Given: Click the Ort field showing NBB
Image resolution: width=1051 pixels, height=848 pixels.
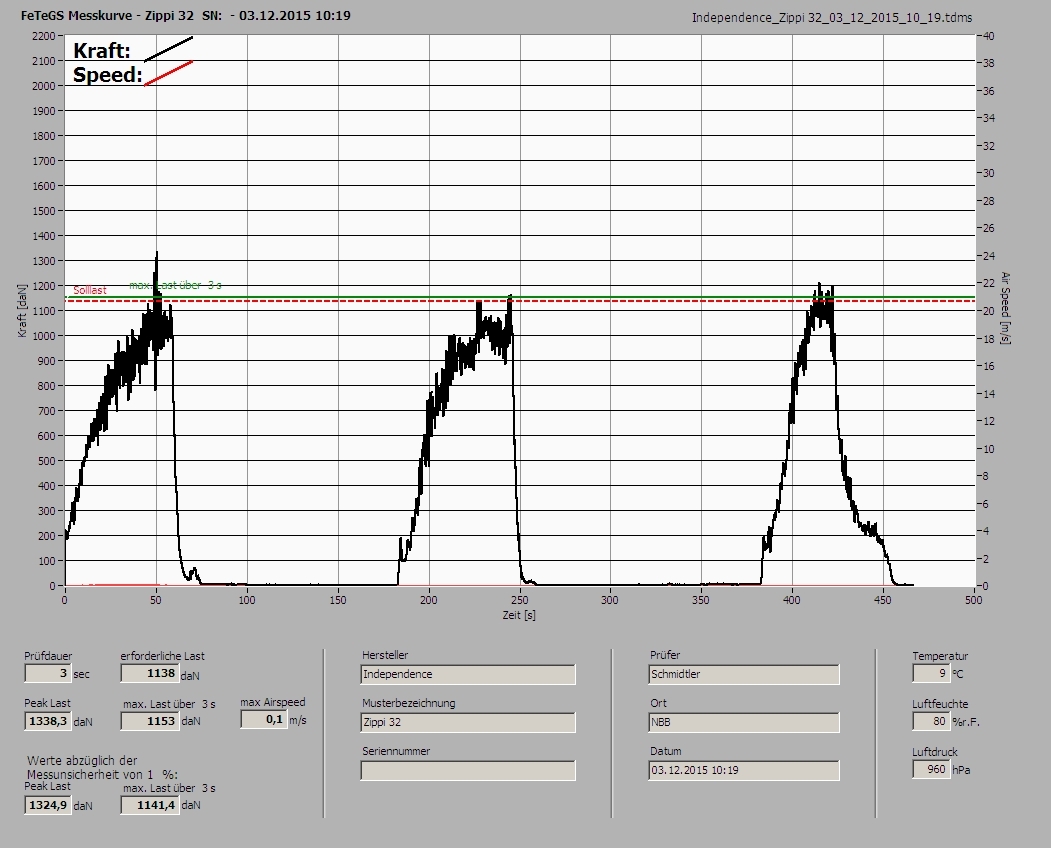Looking at the screenshot, I should click(744, 722).
